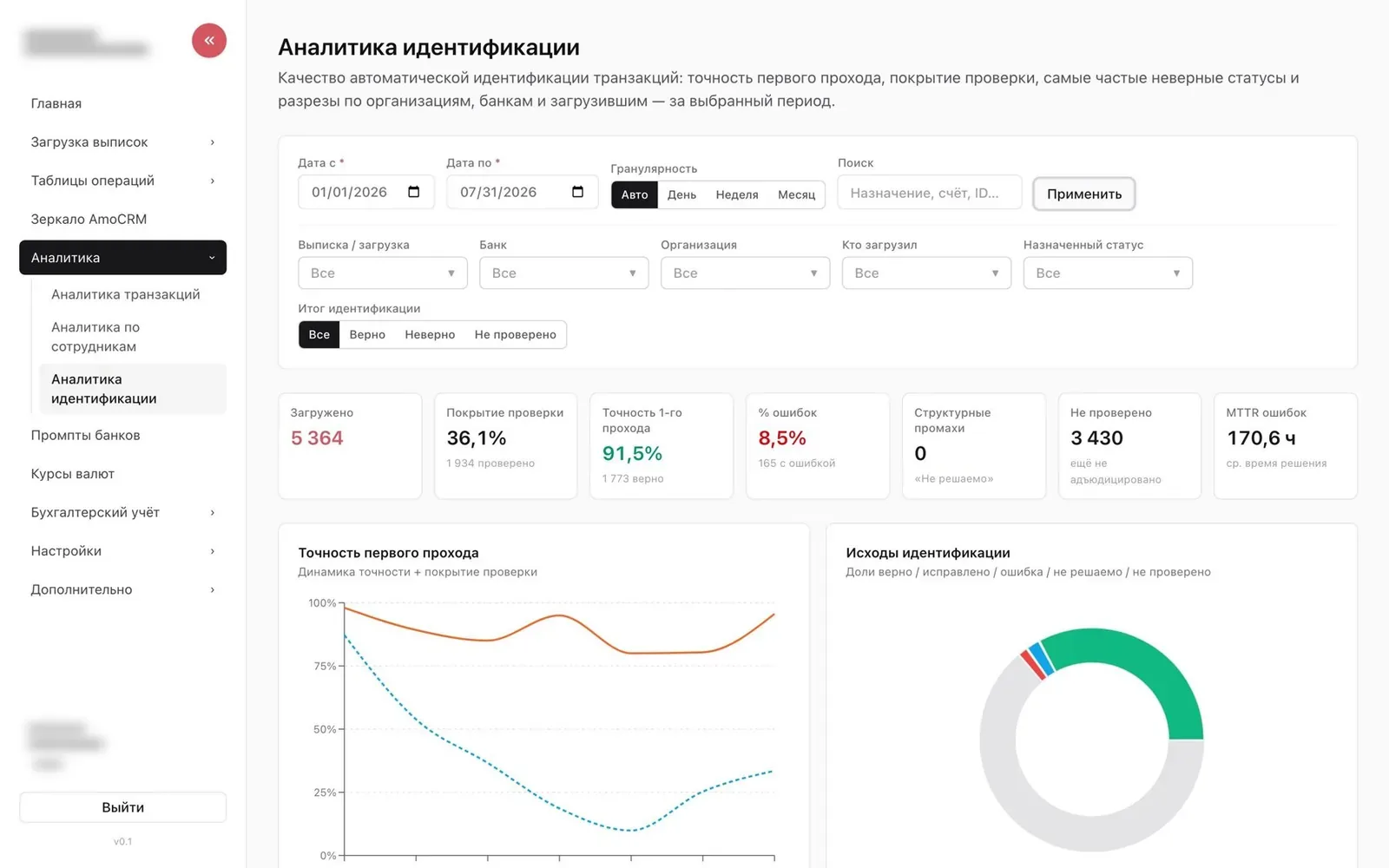1389x868 pixels.
Task: Focus the «Поиск» search field
Action: [x=930, y=193]
